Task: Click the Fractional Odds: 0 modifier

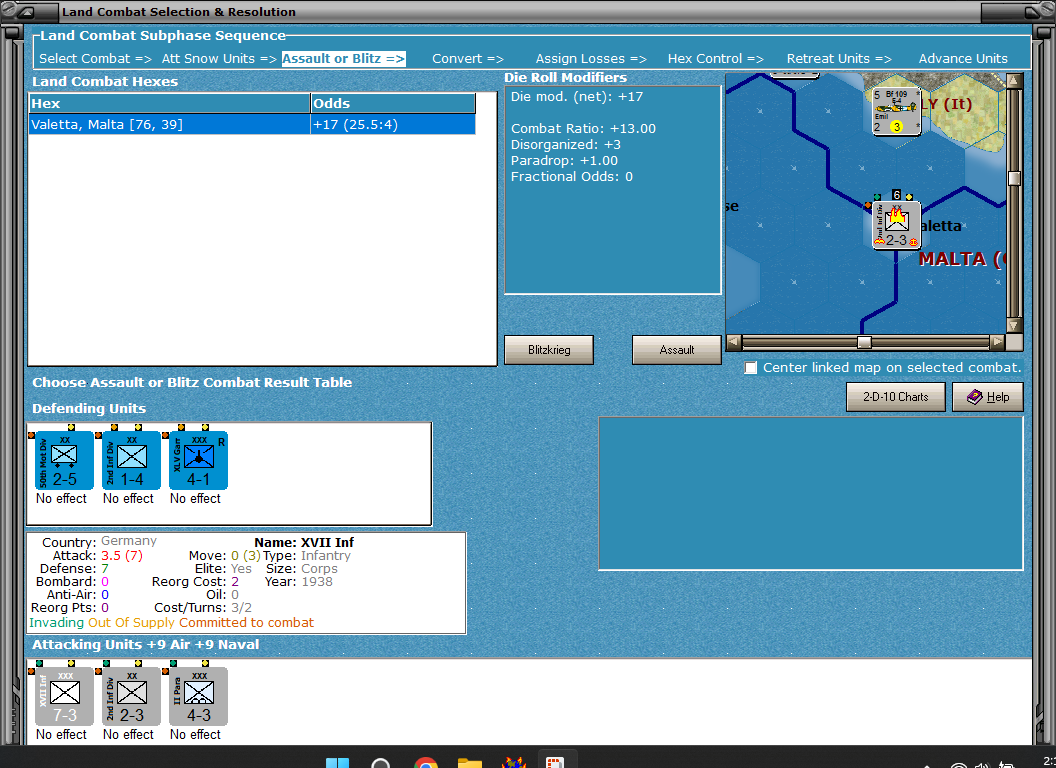Action: pyautogui.click(x=572, y=177)
